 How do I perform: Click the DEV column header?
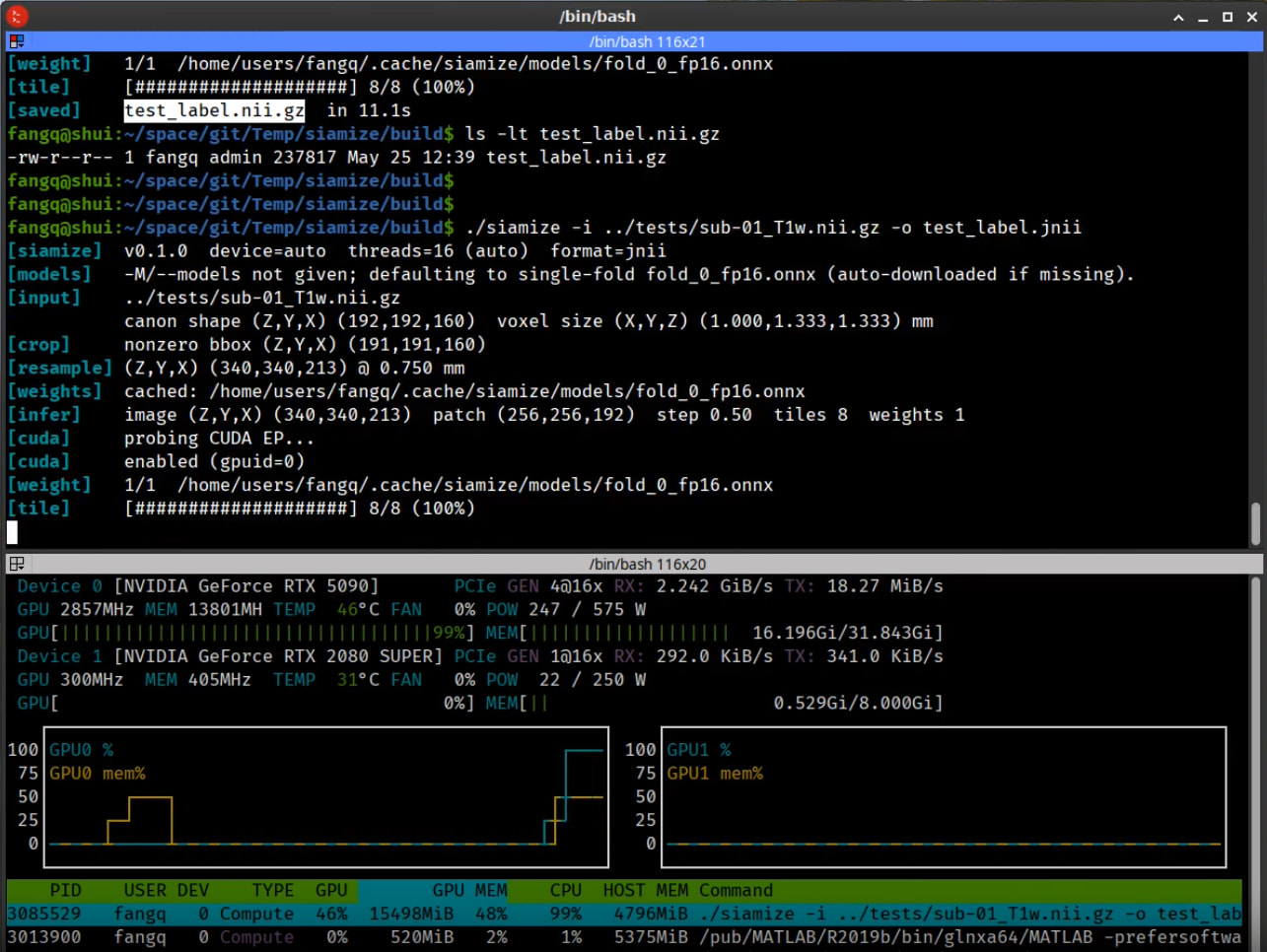pyautogui.click(x=193, y=890)
